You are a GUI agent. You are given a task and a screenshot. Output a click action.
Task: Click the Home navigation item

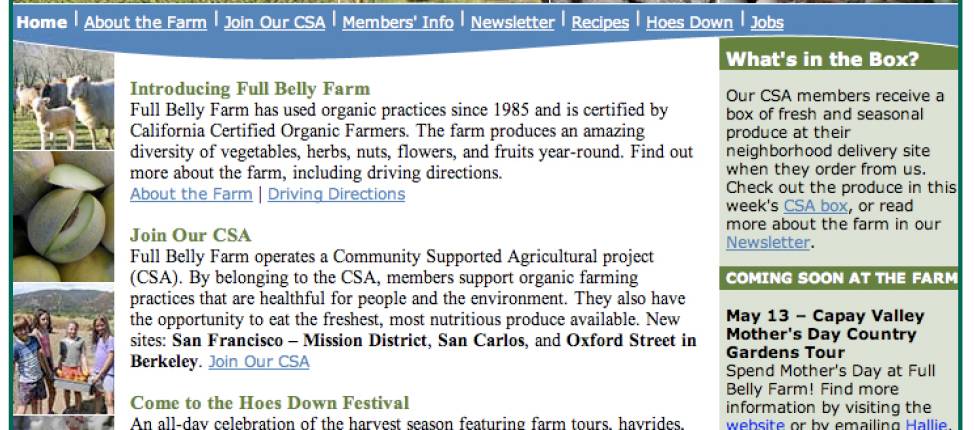point(42,22)
